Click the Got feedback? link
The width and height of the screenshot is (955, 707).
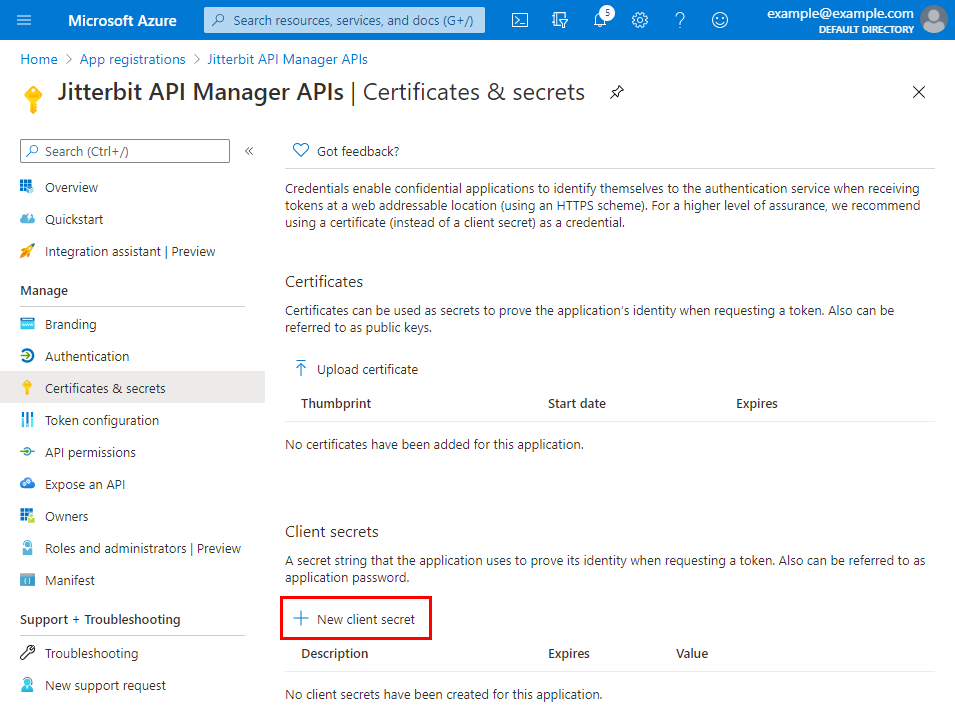pos(357,151)
